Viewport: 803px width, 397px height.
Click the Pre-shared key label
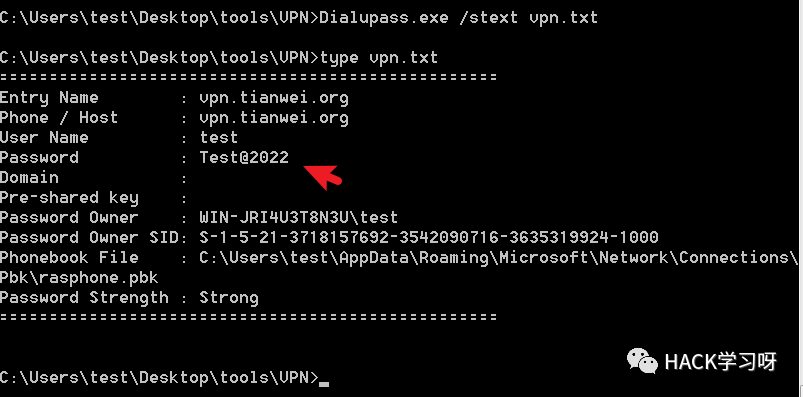[69, 198]
